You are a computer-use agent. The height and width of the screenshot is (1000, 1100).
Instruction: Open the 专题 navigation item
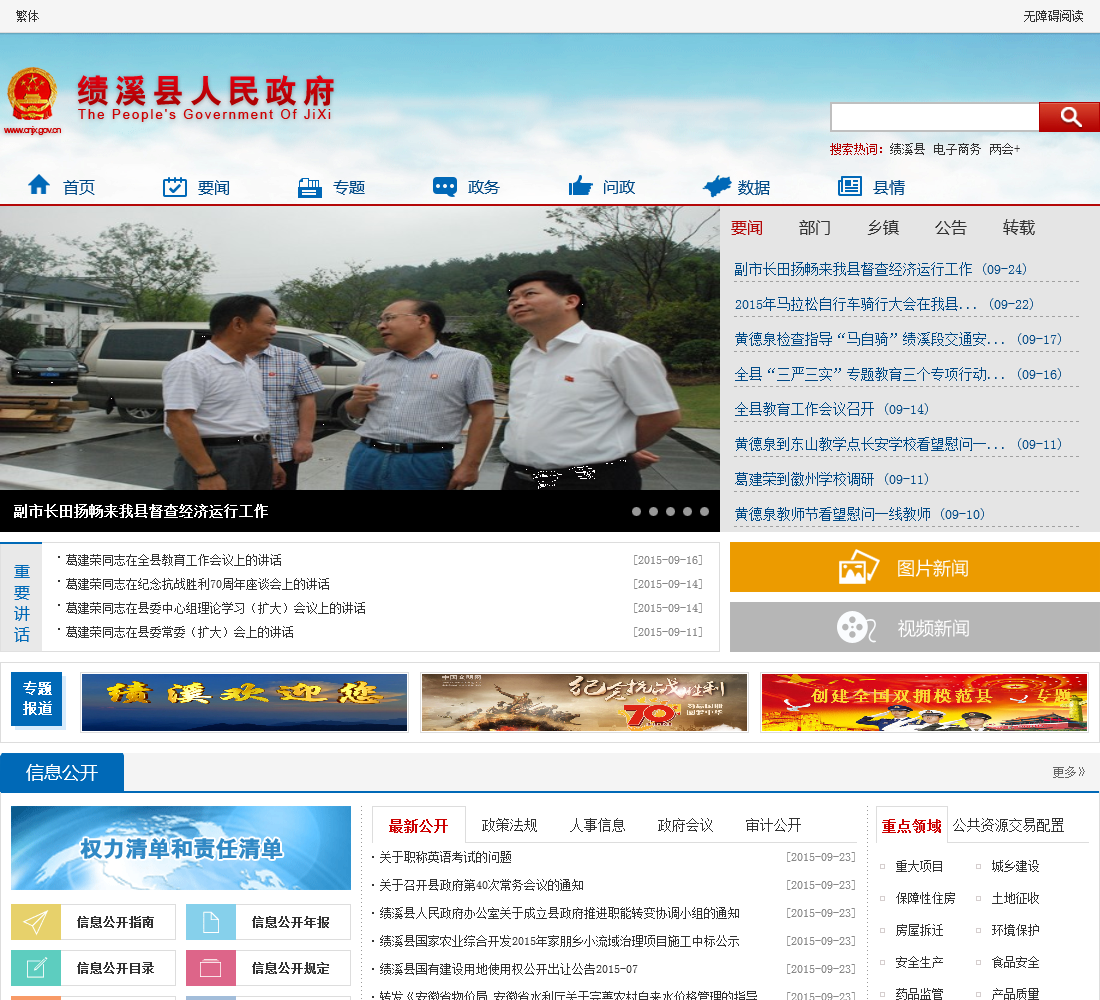pyautogui.click(x=349, y=187)
